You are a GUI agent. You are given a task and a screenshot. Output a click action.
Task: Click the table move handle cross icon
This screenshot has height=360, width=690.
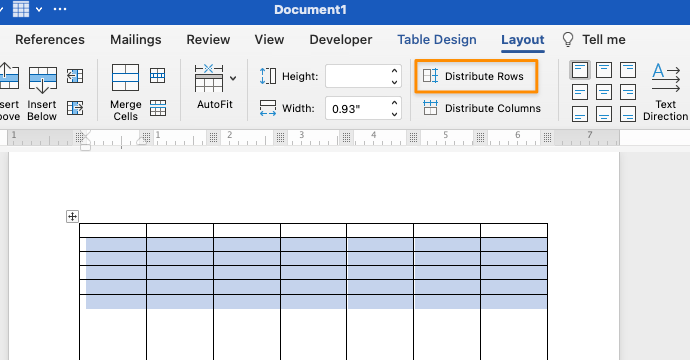(73, 217)
